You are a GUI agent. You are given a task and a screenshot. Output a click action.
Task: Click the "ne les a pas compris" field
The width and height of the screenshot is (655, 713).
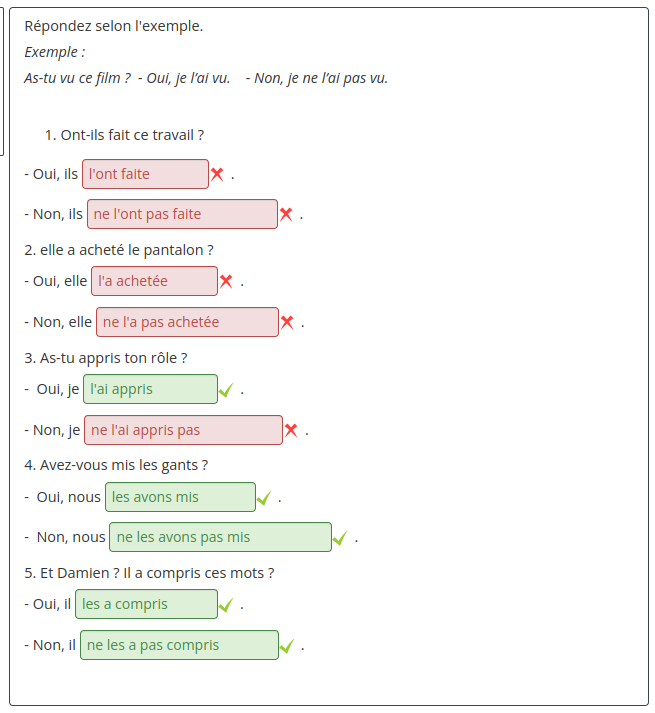point(179,645)
